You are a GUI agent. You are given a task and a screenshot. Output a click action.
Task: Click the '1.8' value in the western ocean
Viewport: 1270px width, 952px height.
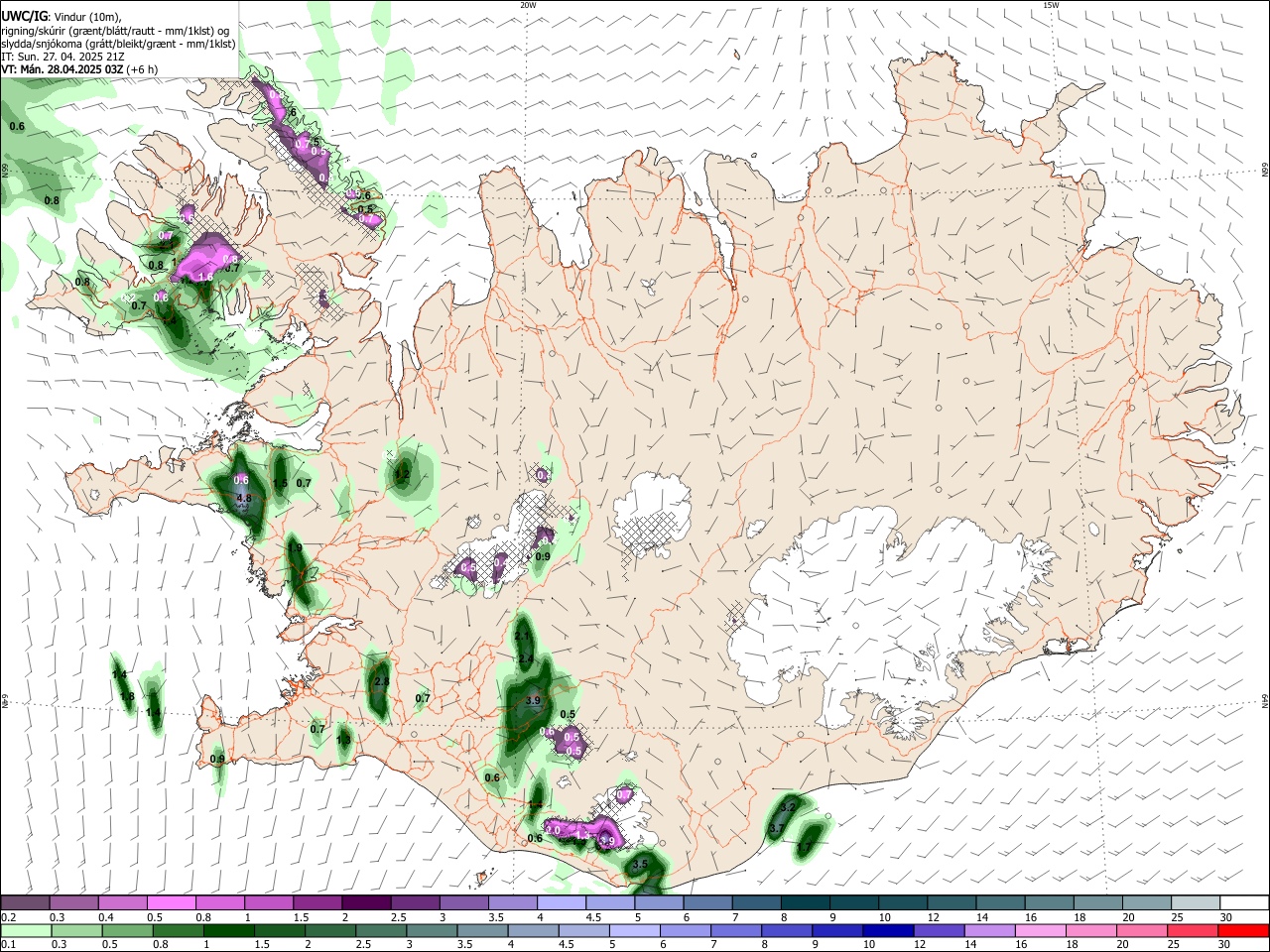tap(127, 697)
